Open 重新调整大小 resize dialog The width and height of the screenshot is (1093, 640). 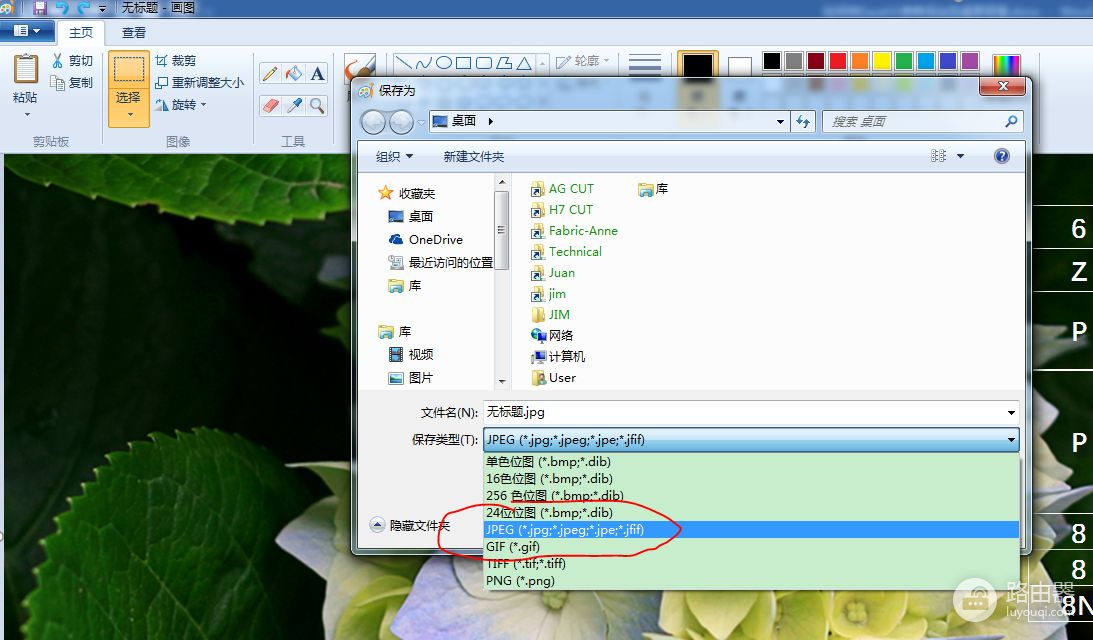click(199, 82)
